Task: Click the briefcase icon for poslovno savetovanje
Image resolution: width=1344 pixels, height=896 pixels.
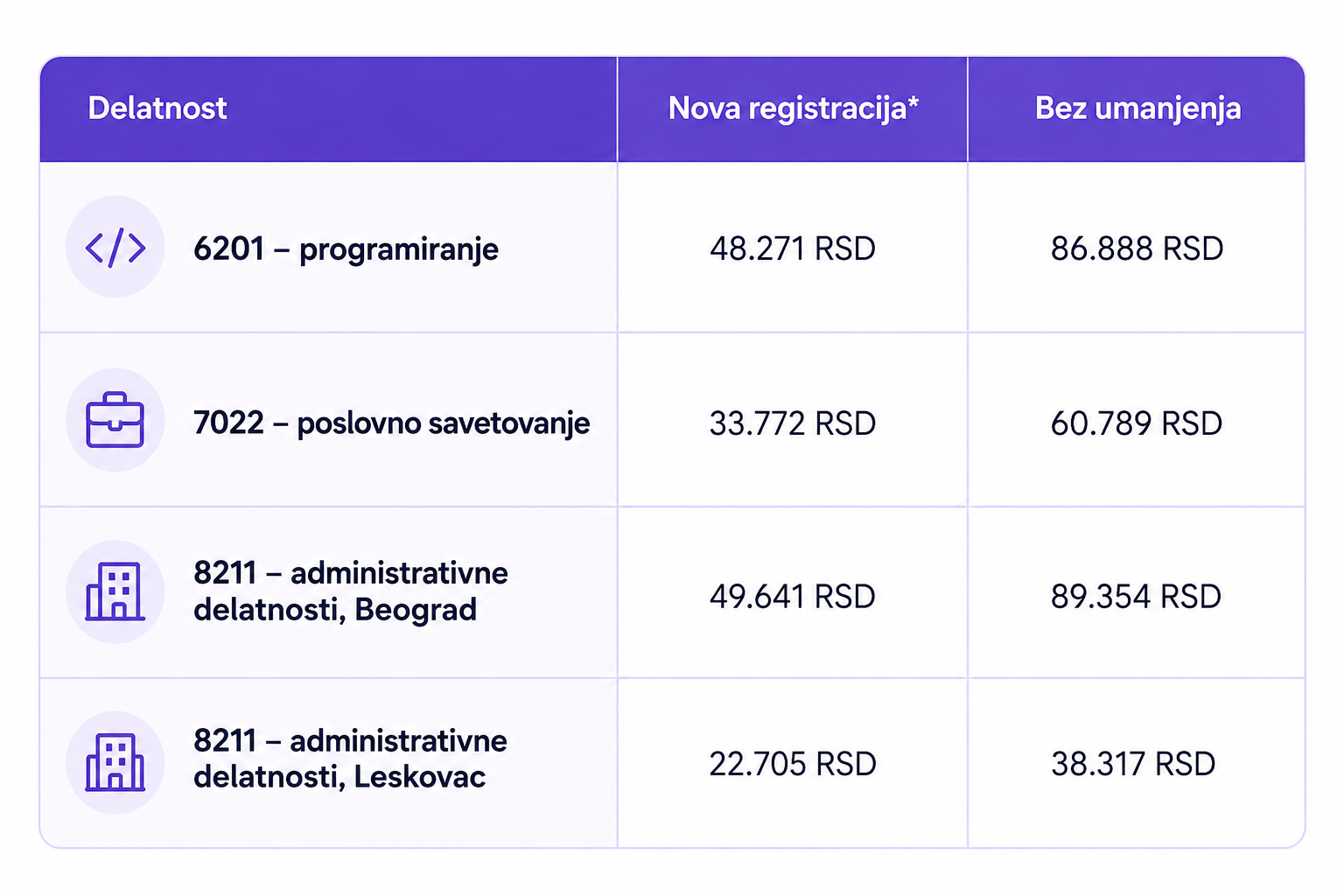Action: [115, 421]
